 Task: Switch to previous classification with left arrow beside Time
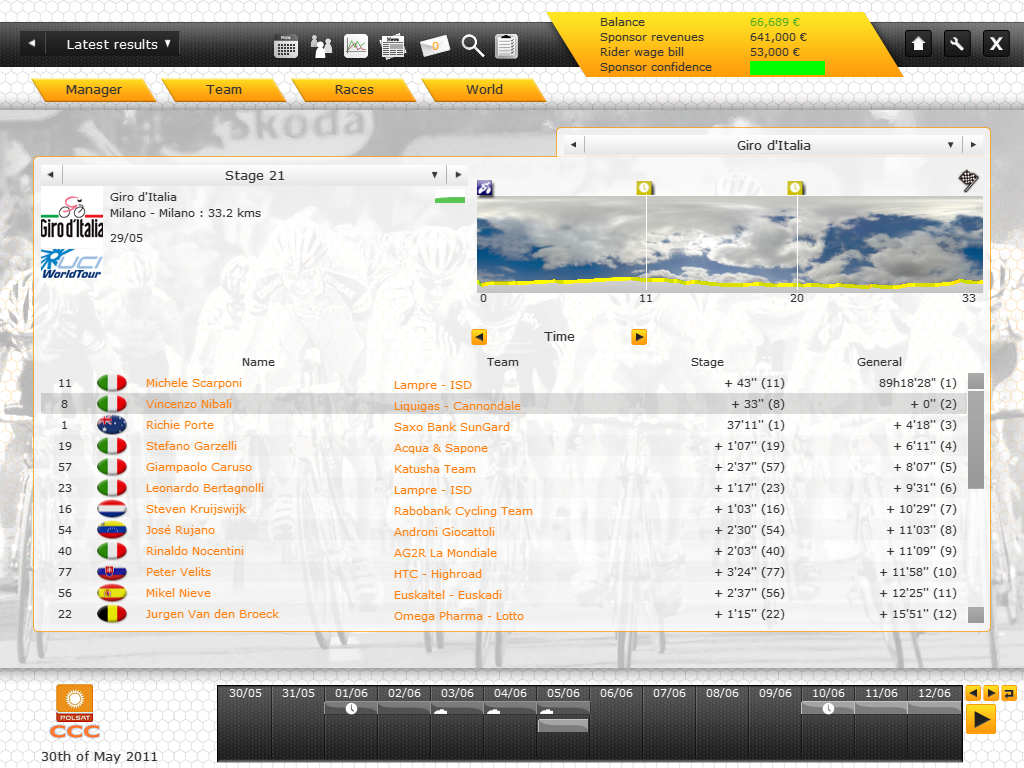[479, 337]
